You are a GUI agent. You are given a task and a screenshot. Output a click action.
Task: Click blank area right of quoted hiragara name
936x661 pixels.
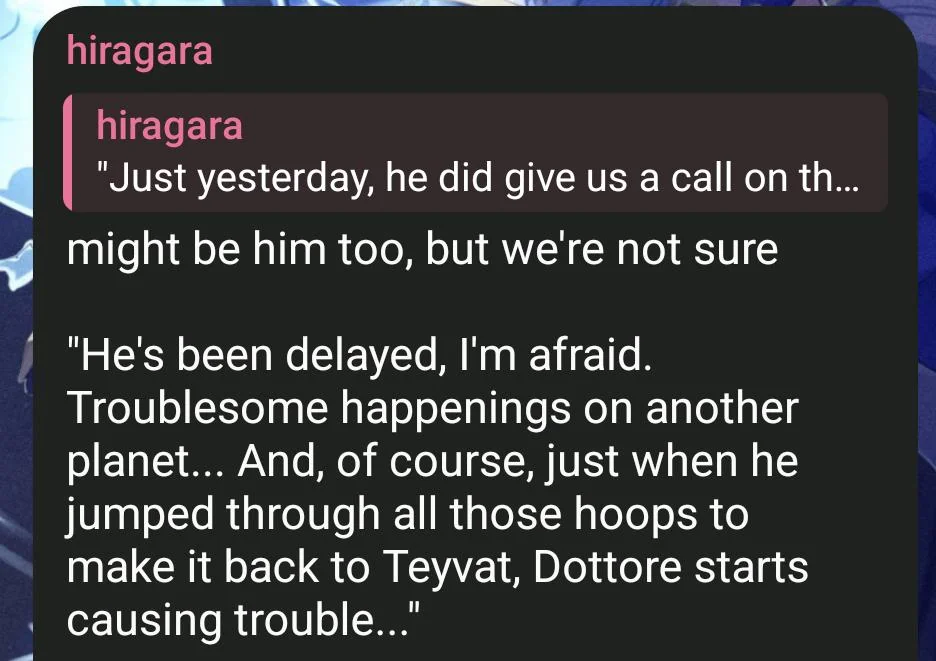(x=561, y=127)
